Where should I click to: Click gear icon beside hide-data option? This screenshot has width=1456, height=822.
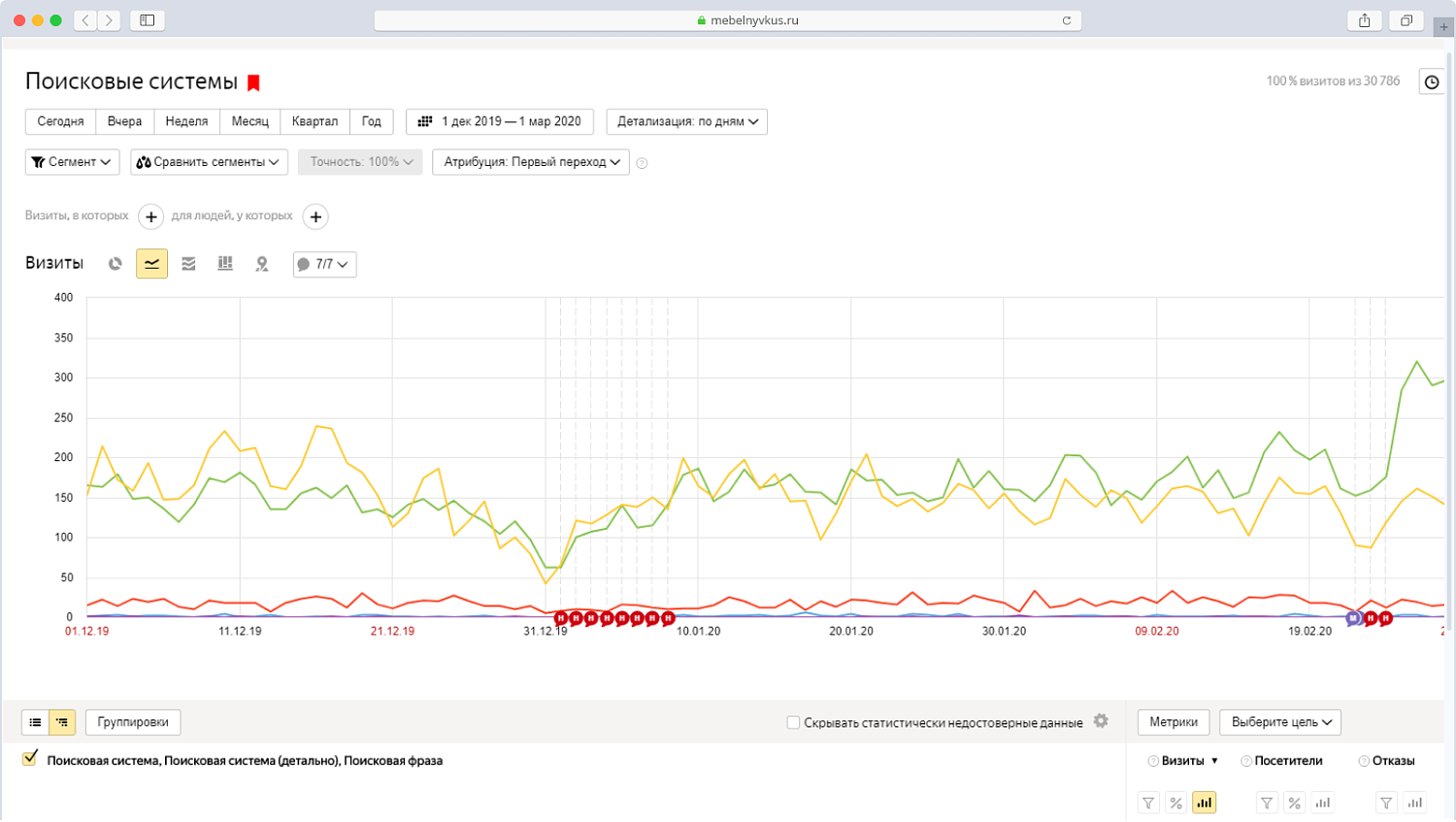(x=1101, y=721)
